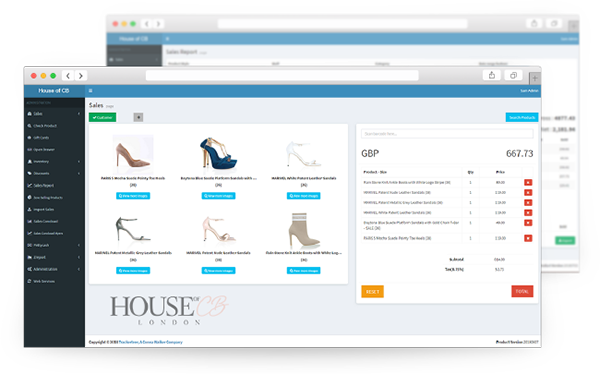Remove the MARVEL White Patent Leather Sandals row
This screenshot has height=374, width=600.
528,212
